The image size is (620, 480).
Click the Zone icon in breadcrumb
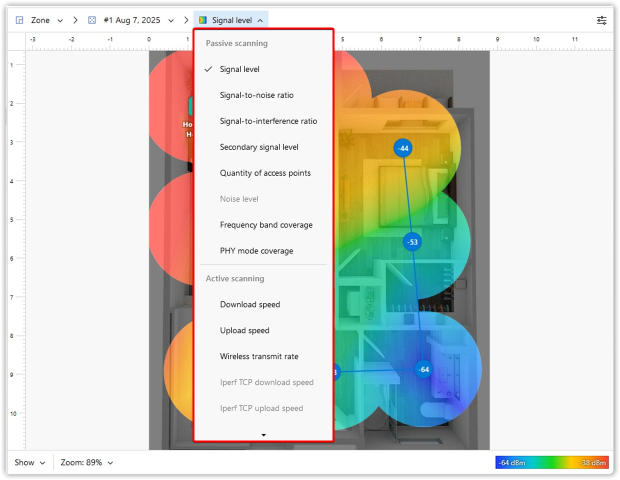click(x=18, y=20)
